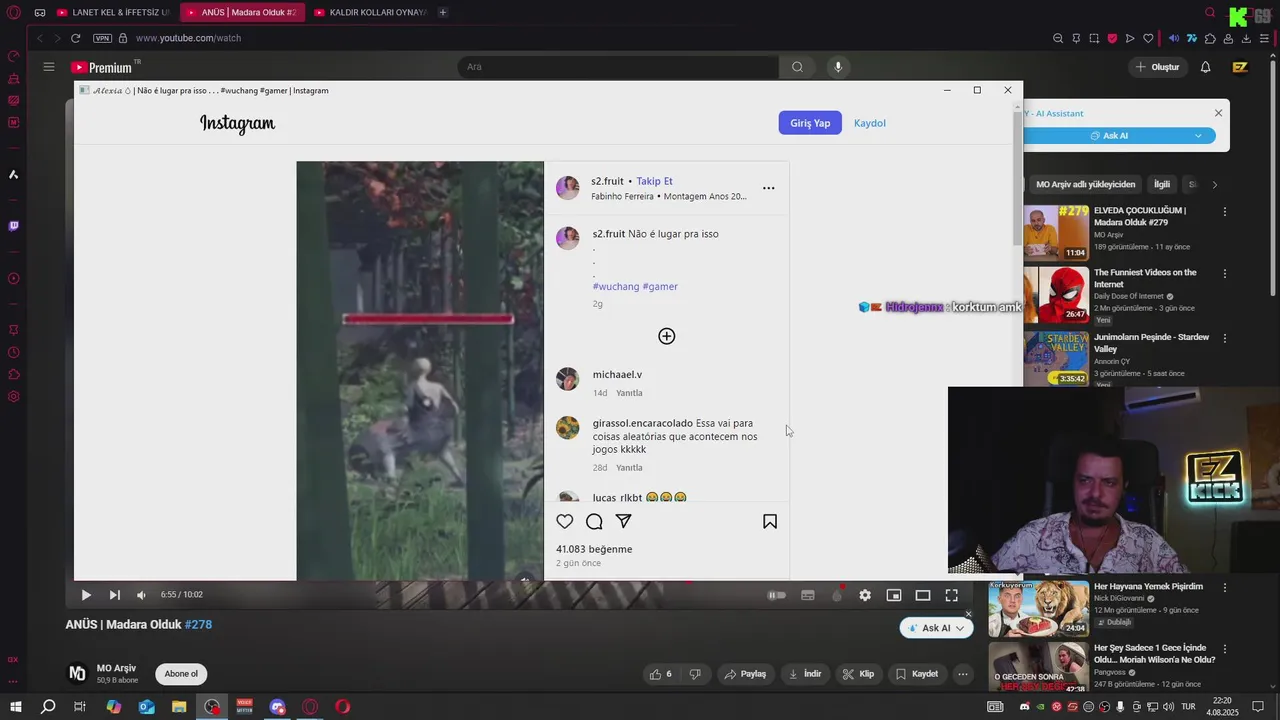Play the YouTube video
Image resolution: width=1280 pixels, height=720 pixels.
[x=86, y=595]
